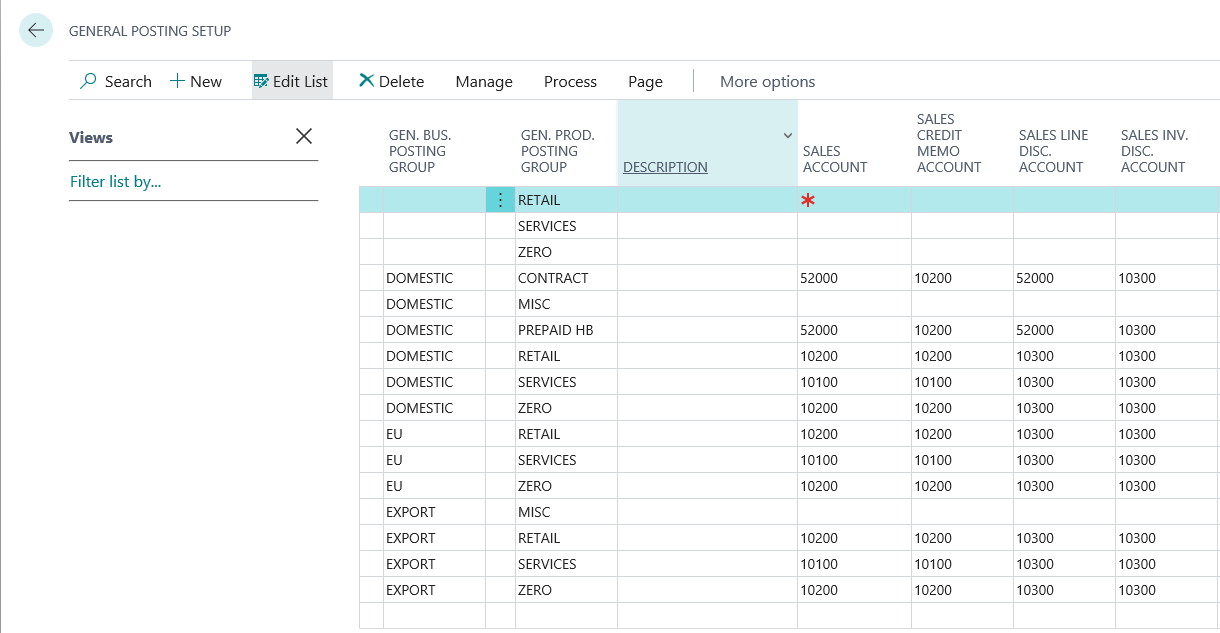Select the row selector for EXPORT MISC row

[x=371, y=512]
